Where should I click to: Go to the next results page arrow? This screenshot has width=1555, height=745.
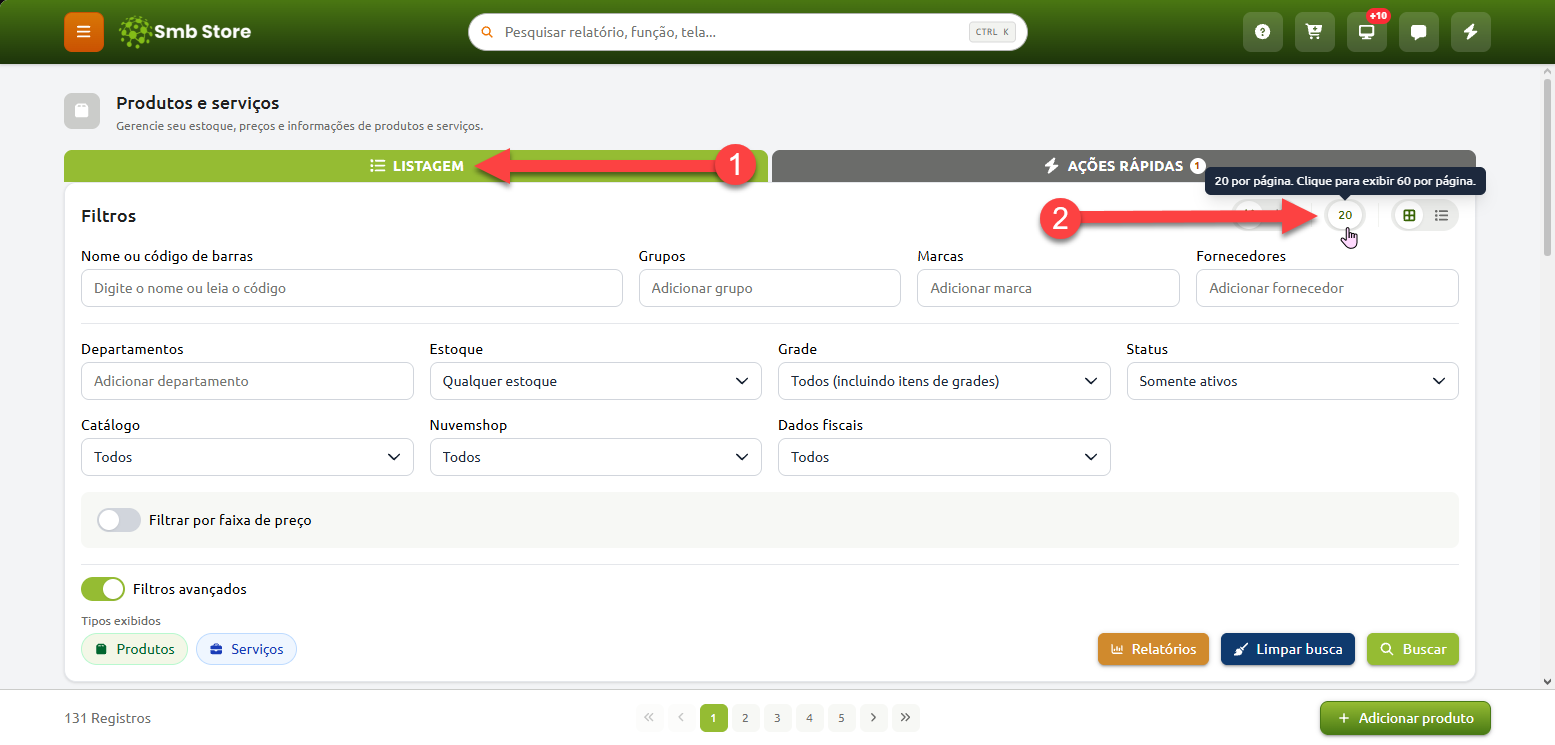coord(874,718)
